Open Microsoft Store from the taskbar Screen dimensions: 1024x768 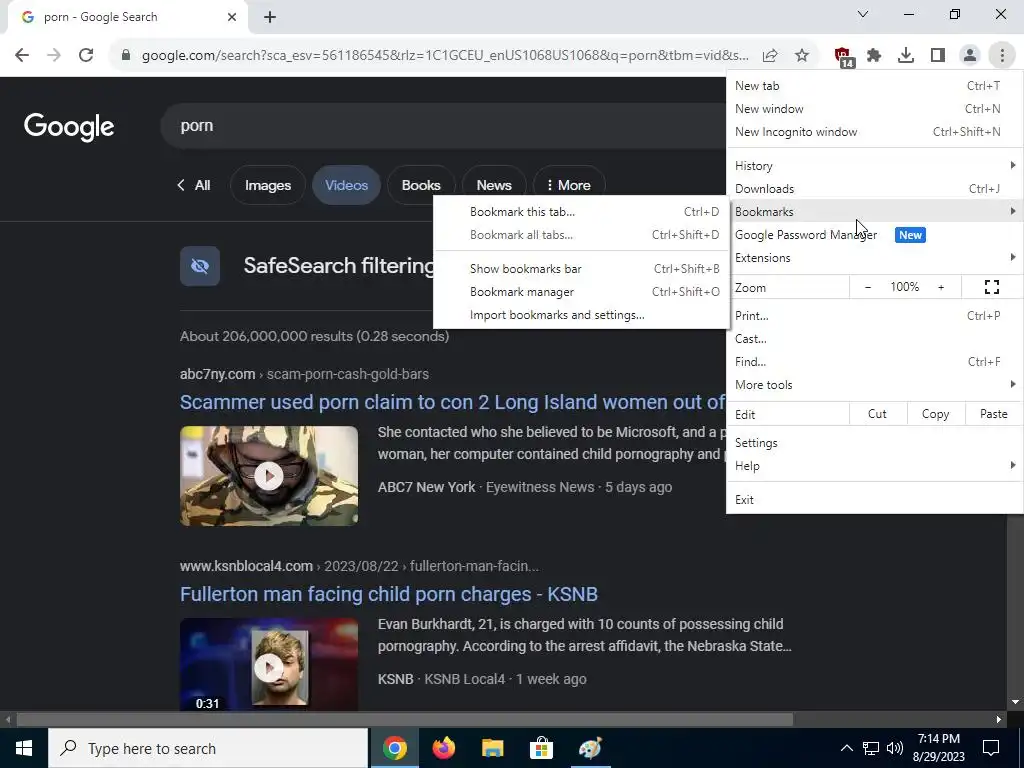541,748
